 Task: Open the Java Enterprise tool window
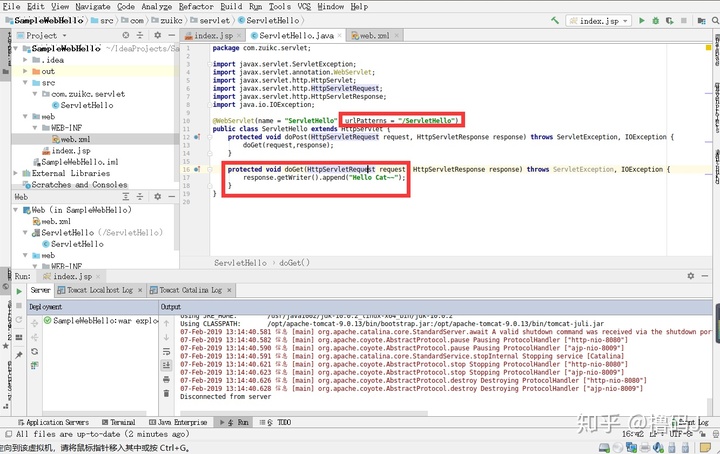pos(178,422)
